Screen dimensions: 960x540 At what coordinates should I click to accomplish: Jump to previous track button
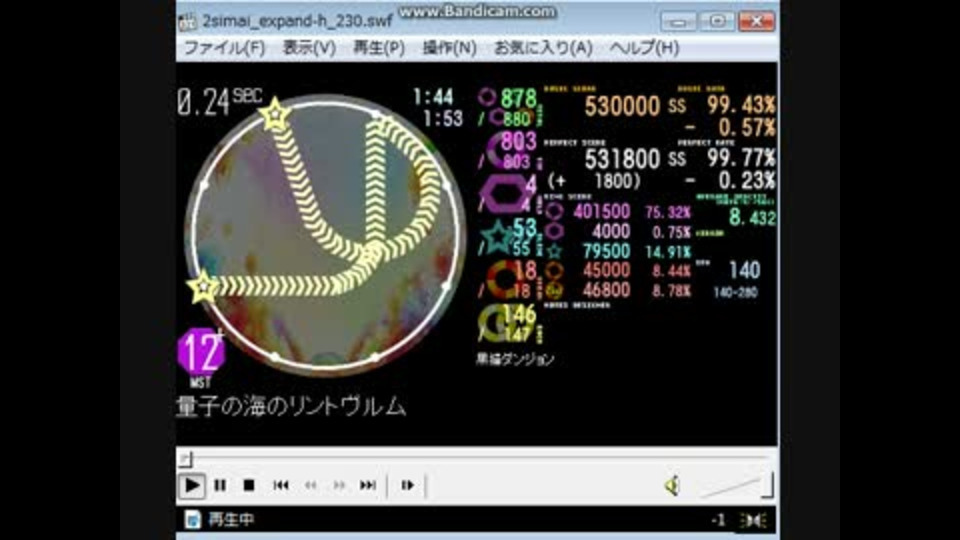point(281,486)
